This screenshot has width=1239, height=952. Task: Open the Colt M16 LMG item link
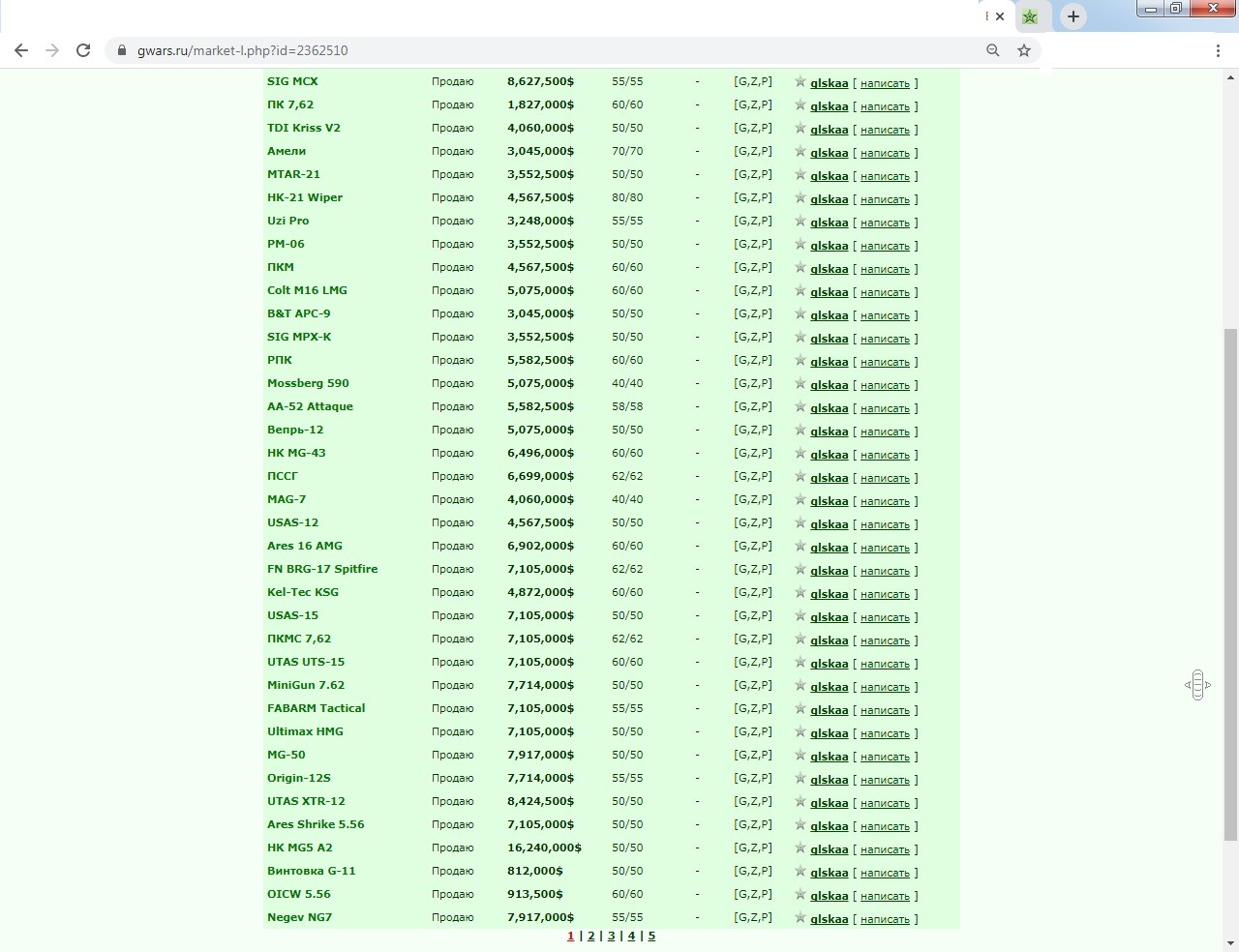(x=307, y=290)
